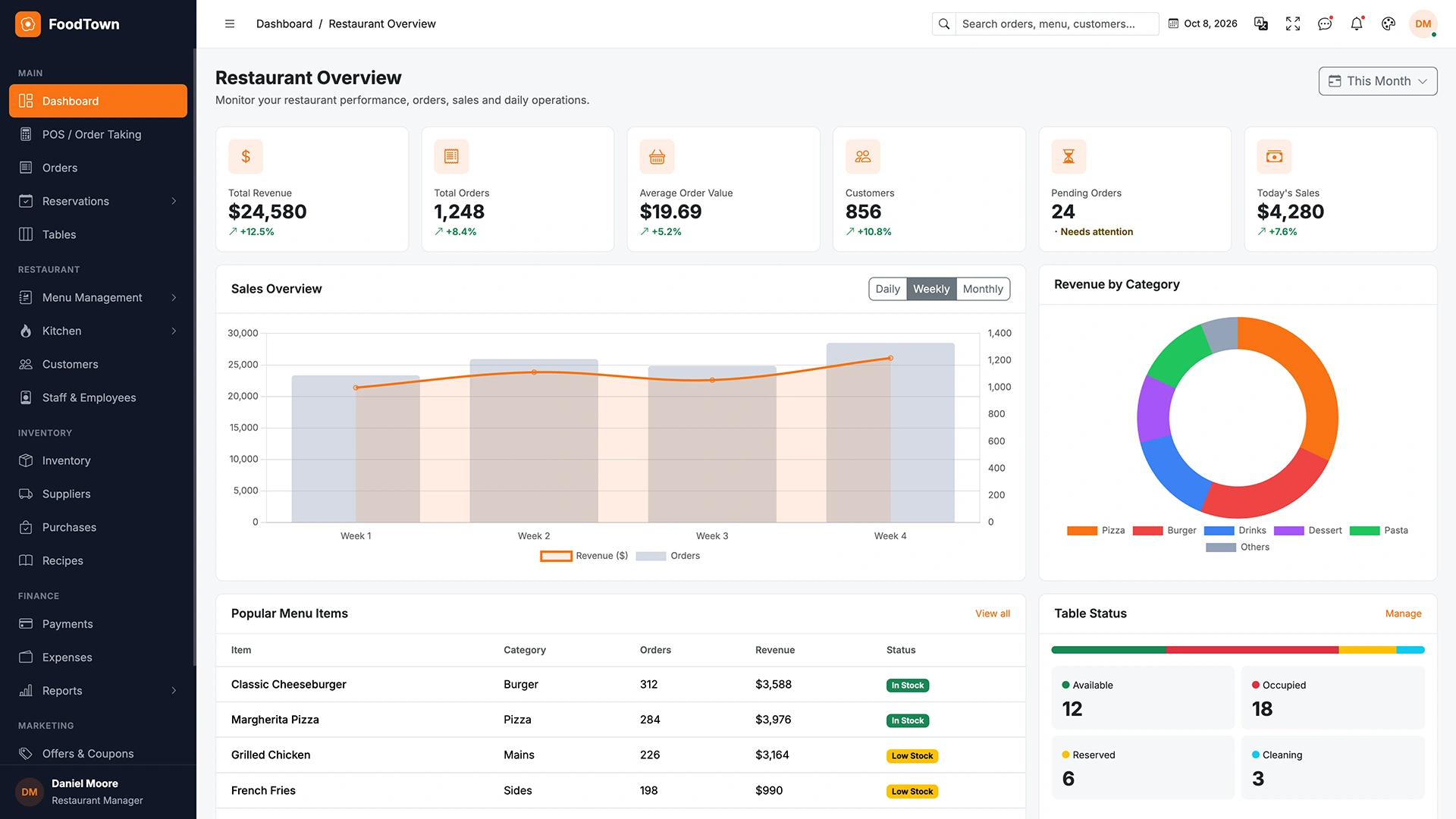Open the notifications bell icon
This screenshot has height=819, width=1456.
1357,24
